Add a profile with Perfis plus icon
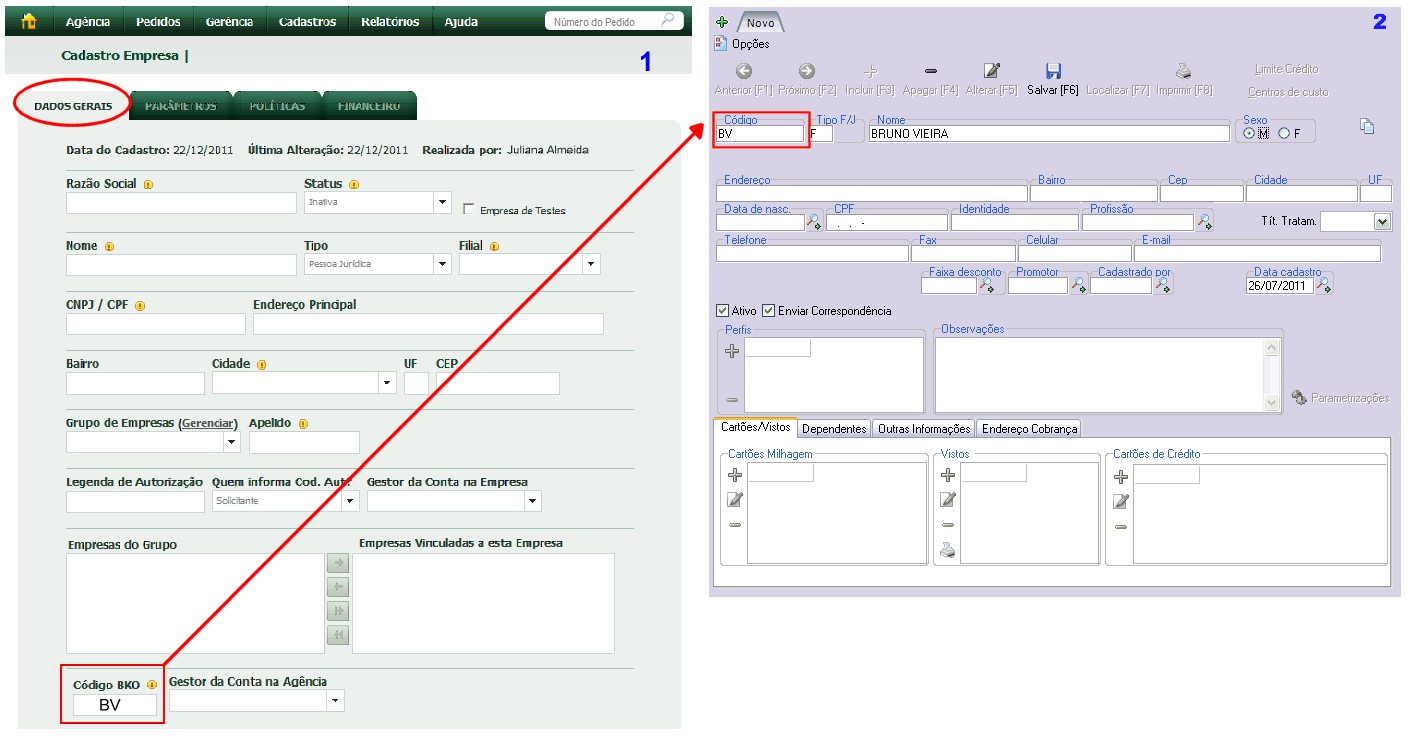Screen dimensions: 1410x738 [732, 351]
